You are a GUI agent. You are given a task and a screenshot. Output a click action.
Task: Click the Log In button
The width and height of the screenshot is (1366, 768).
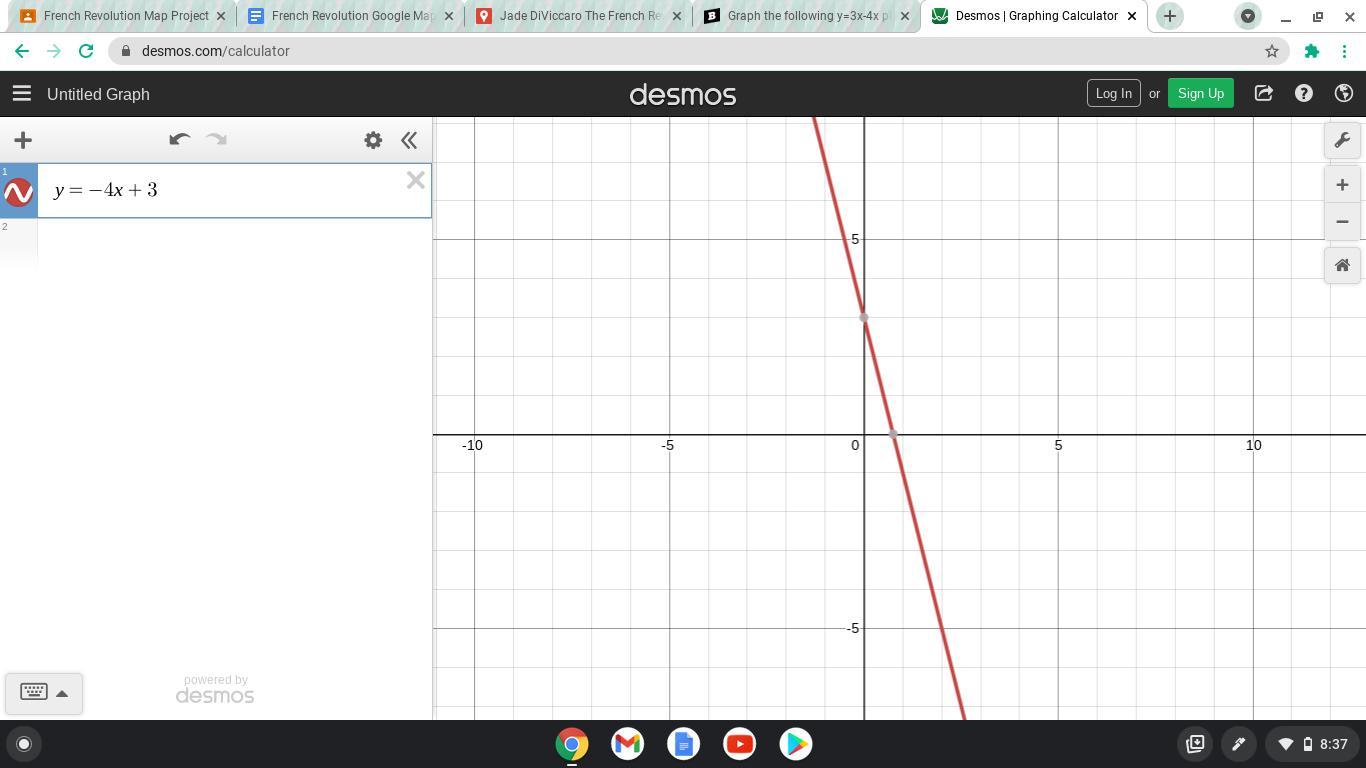pyautogui.click(x=1113, y=93)
